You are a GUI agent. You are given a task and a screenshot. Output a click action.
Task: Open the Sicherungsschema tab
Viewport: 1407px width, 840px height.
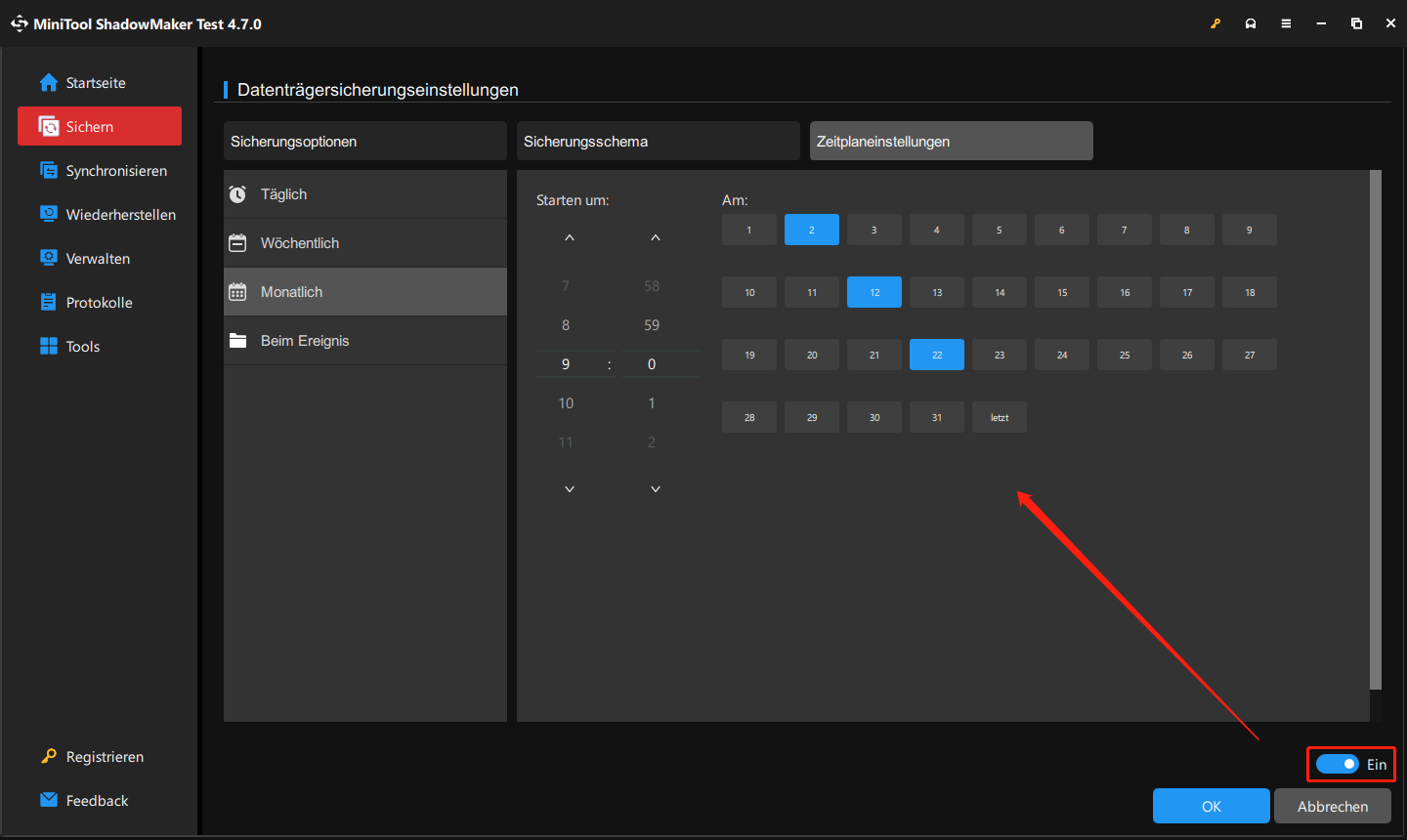pyautogui.click(x=659, y=141)
